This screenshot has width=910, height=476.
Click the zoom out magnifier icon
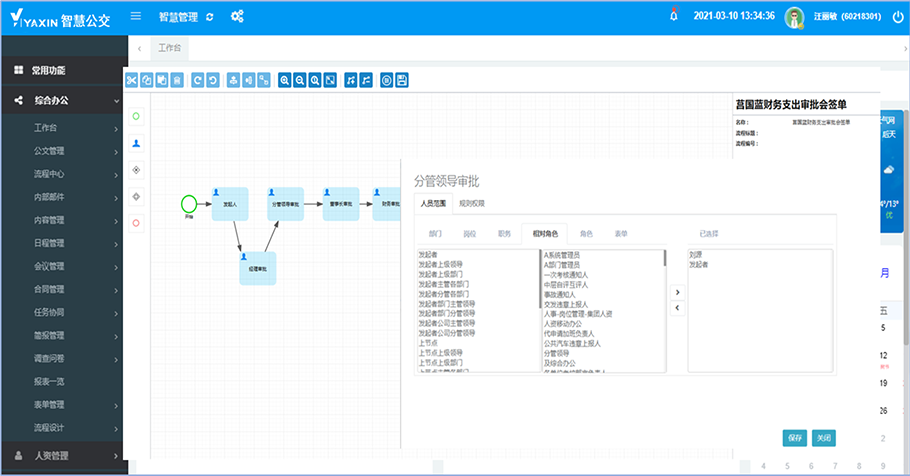coord(300,79)
